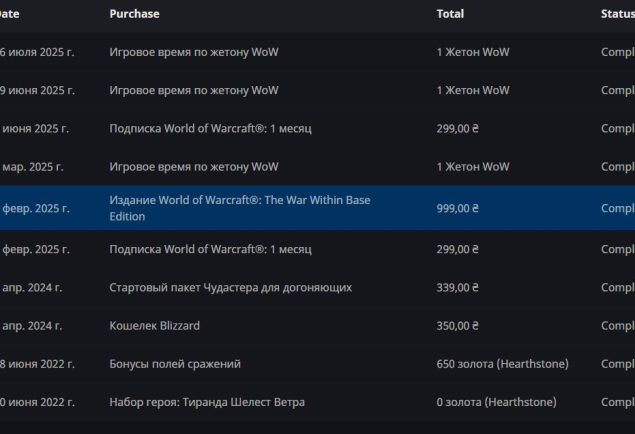635x434 pixels.
Task: Select July 2025 WoW token game time row
Action: coord(318,52)
